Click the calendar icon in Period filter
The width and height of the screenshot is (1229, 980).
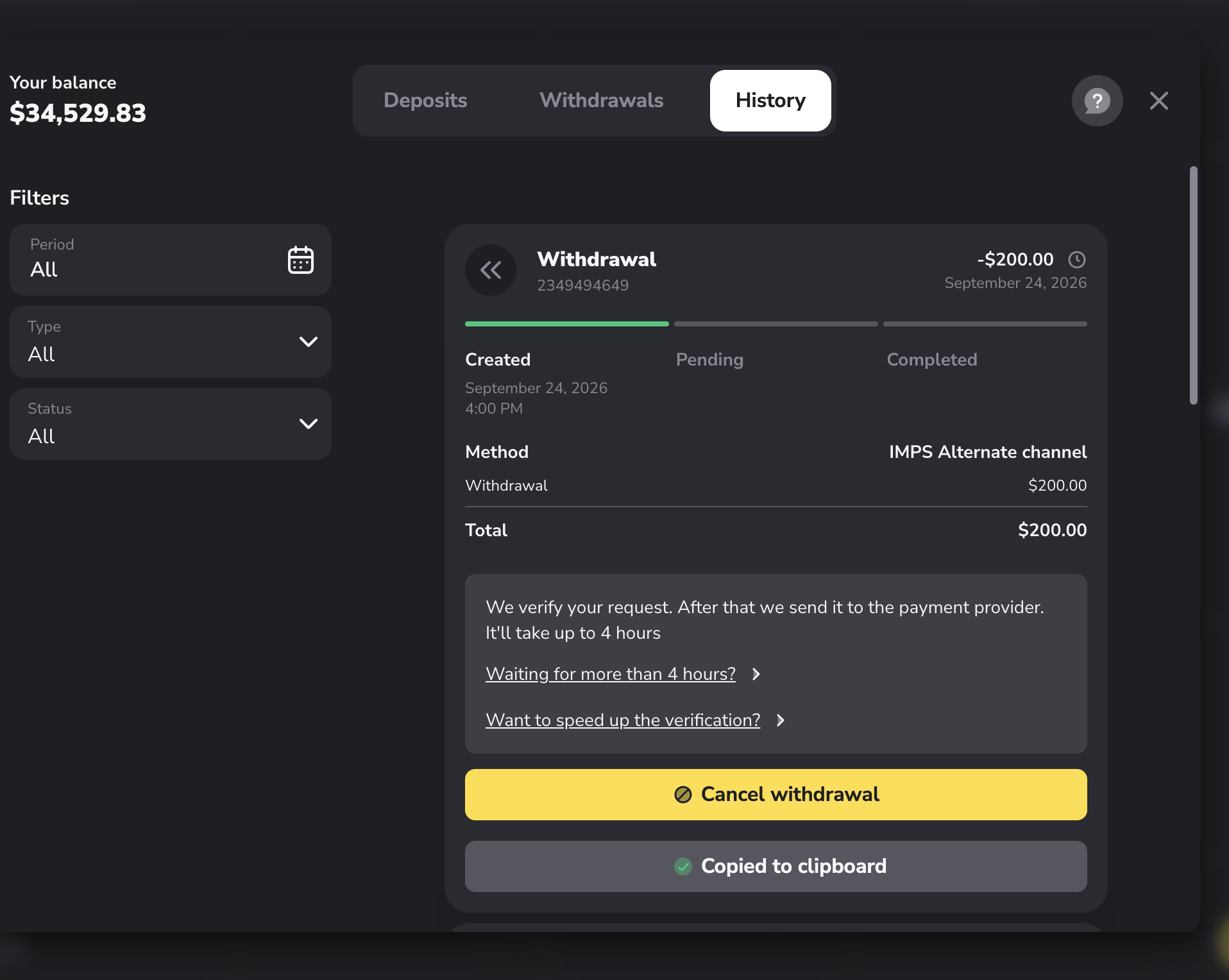tap(300, 260)
